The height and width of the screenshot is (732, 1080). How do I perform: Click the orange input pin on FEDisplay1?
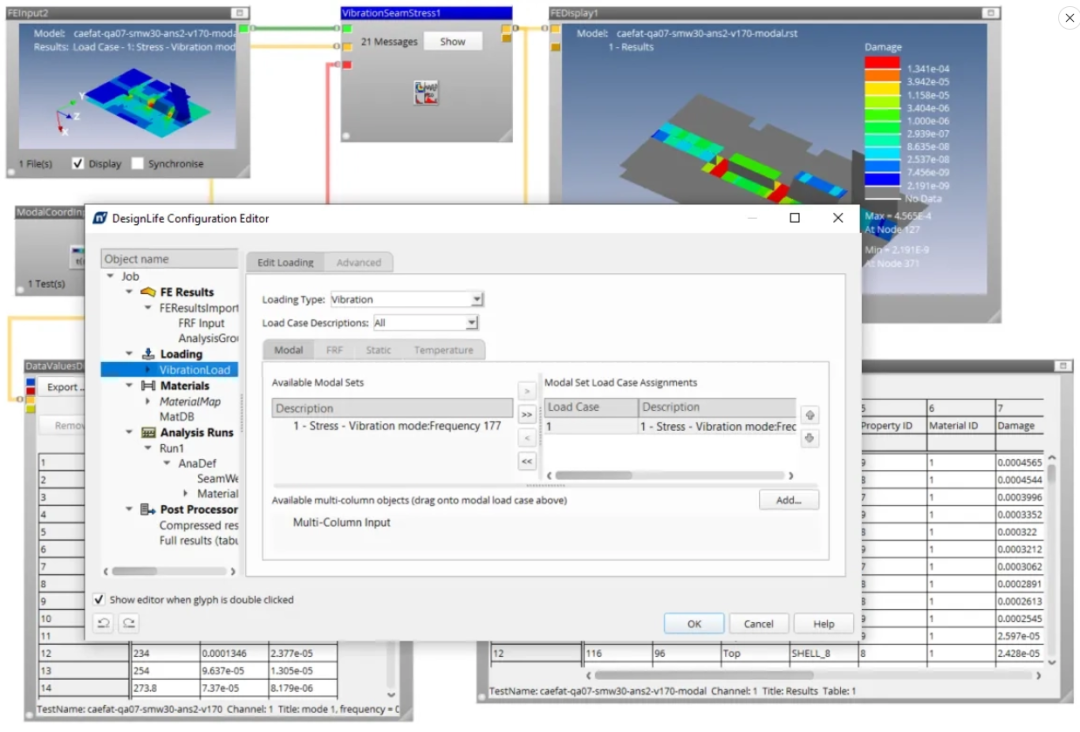pyautogui.click(x=555, y=28)
